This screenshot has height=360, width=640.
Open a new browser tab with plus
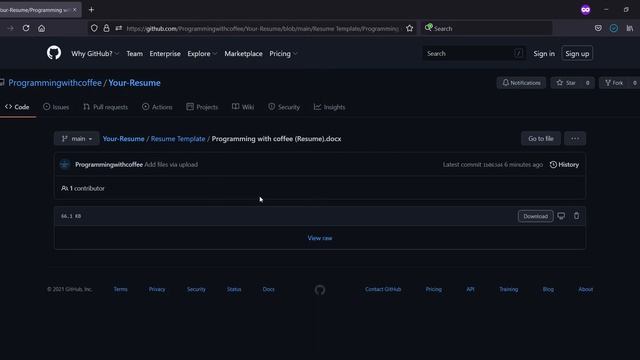point(91,9)
